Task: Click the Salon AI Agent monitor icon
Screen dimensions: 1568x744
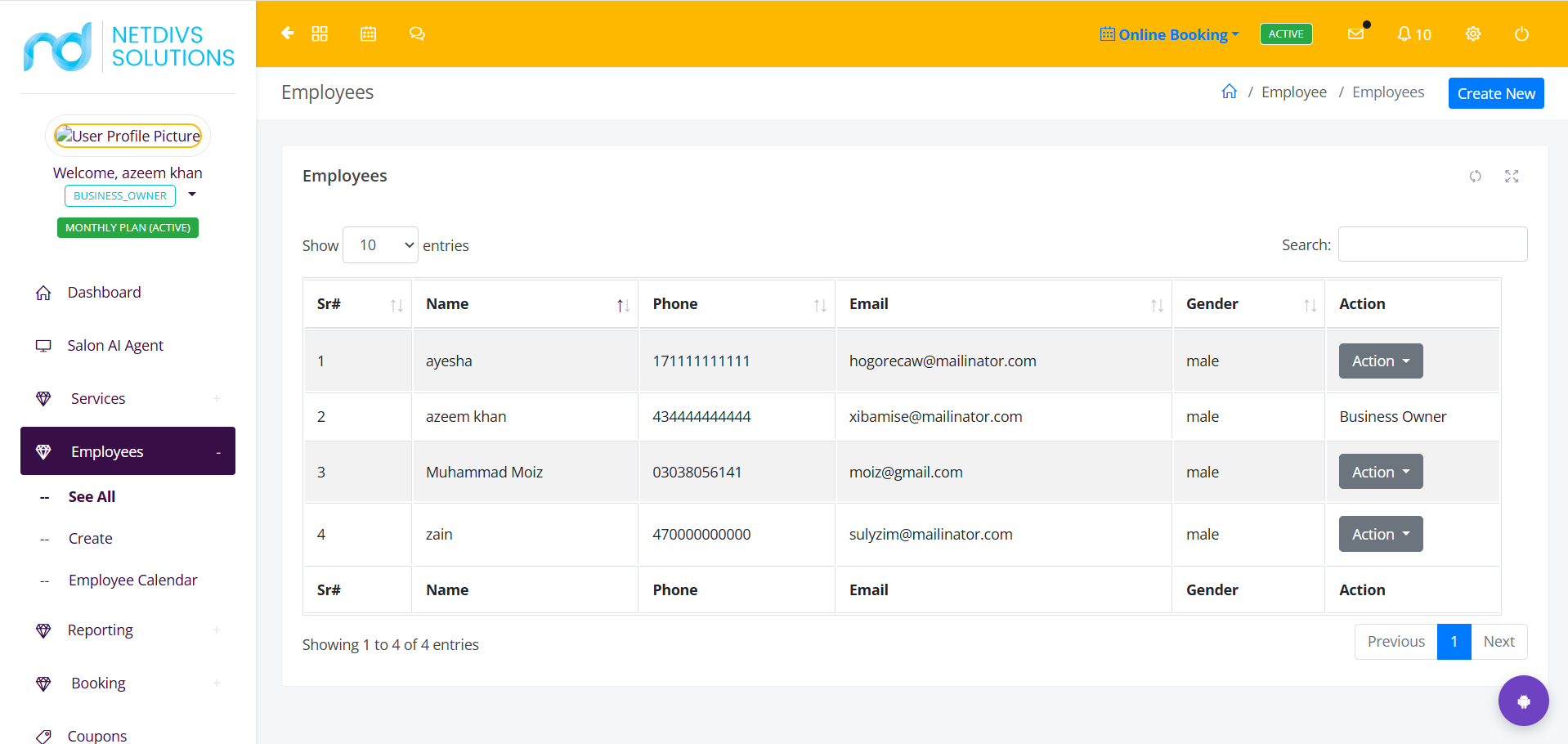Action: pos(43,346)
